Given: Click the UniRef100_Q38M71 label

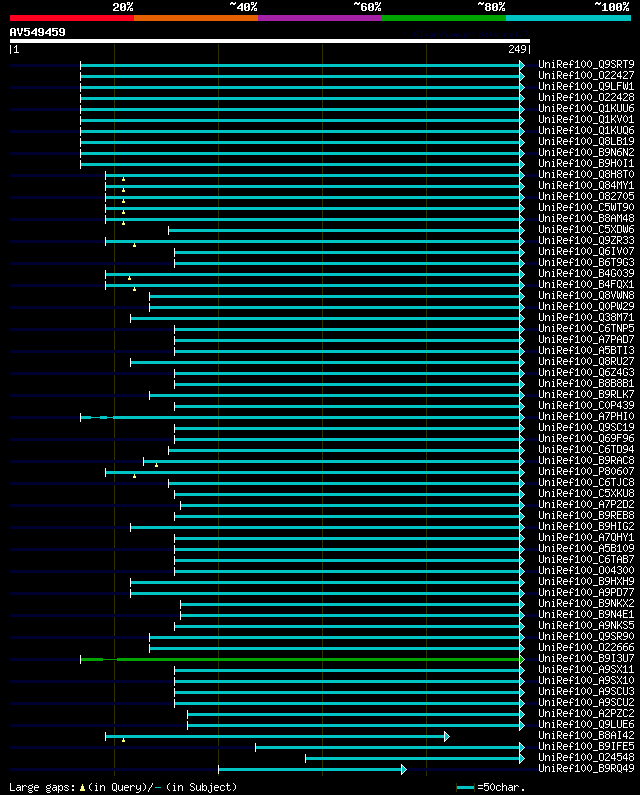Looking at the screenshot, I should click(x=586, y=317).
